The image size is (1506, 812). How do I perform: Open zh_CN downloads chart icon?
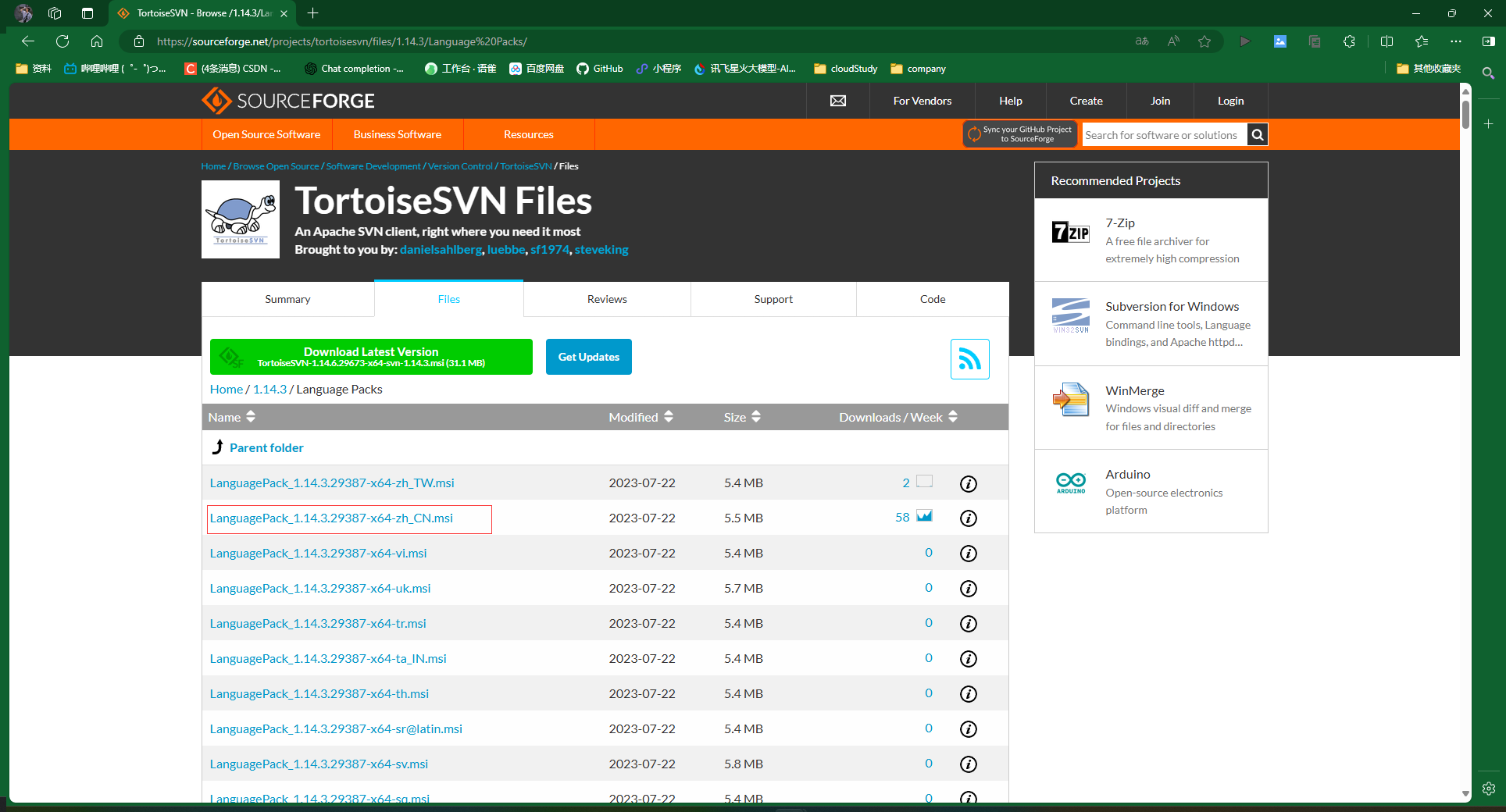[924, 516]
